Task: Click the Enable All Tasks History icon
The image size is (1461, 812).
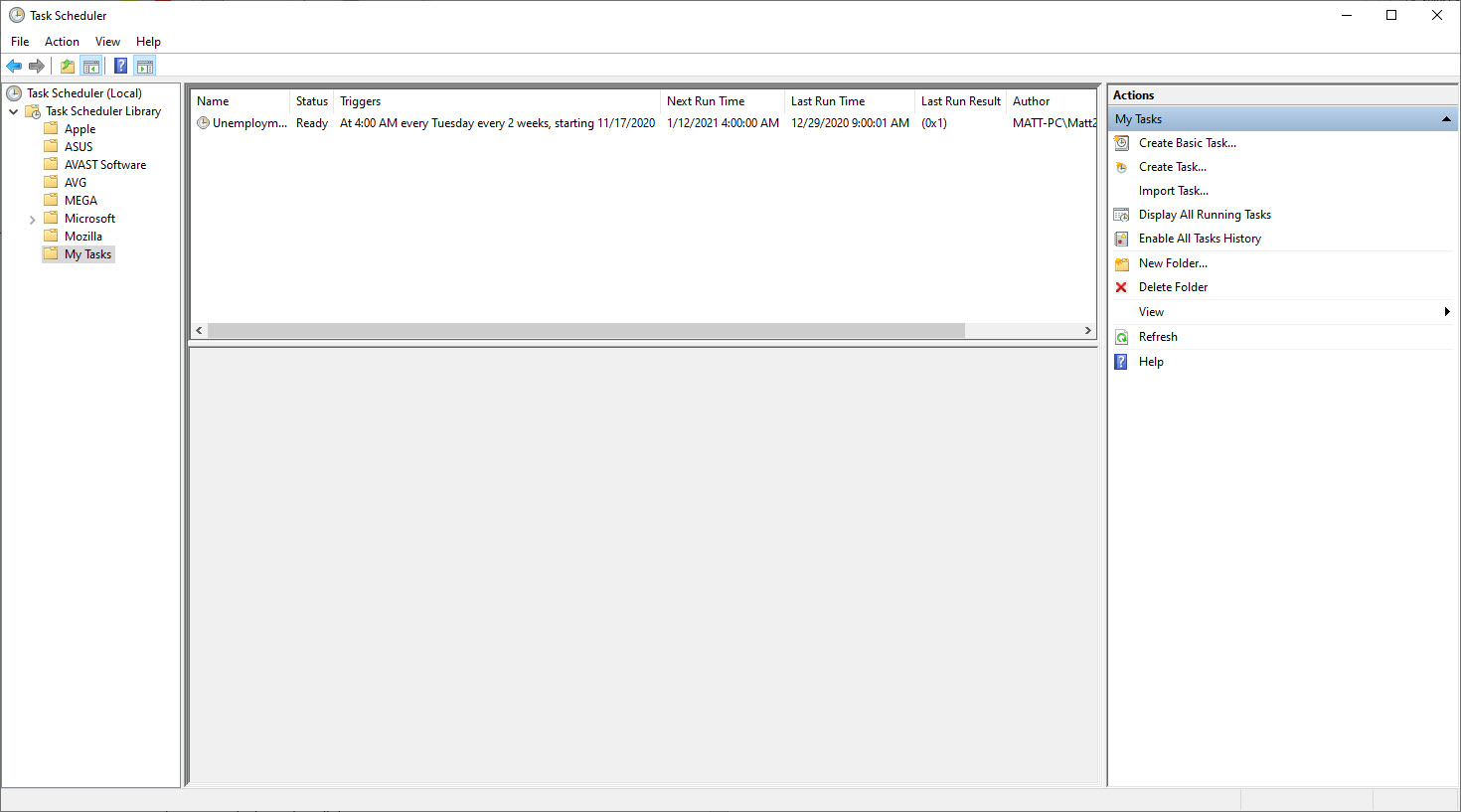Action: 1121,239
